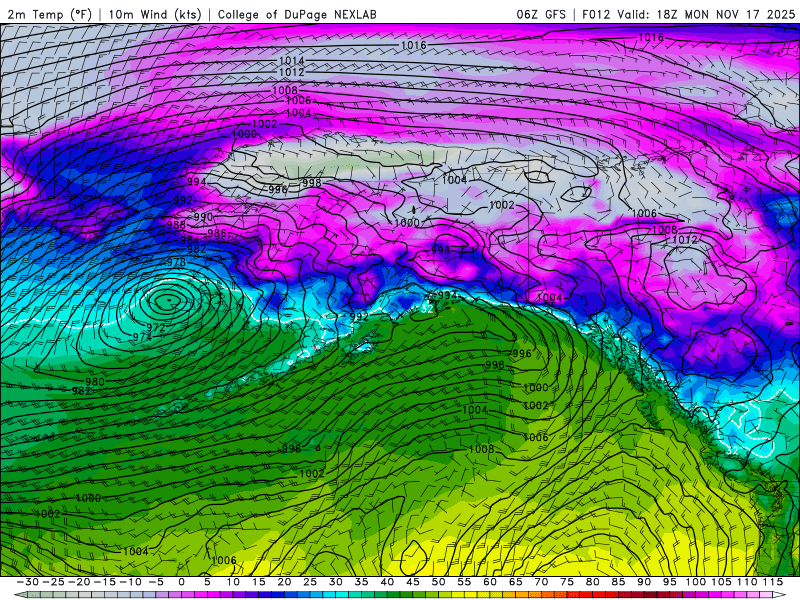Click the 75 value on temperature scale
The image size is (800, 600).
click(x=567, y=582)
